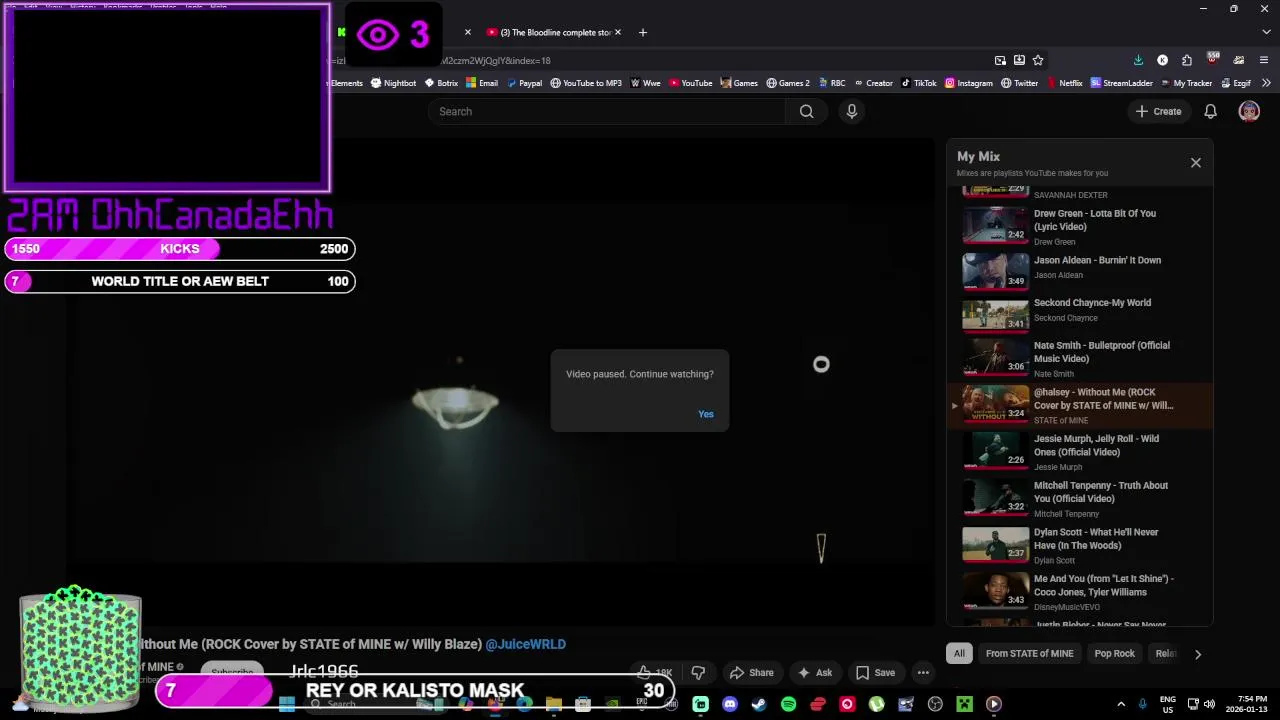This screenshot has height=720, width=1280.
Task: Open YouTube bookmark in bookmarks bar
Action: tap(691, 83)
